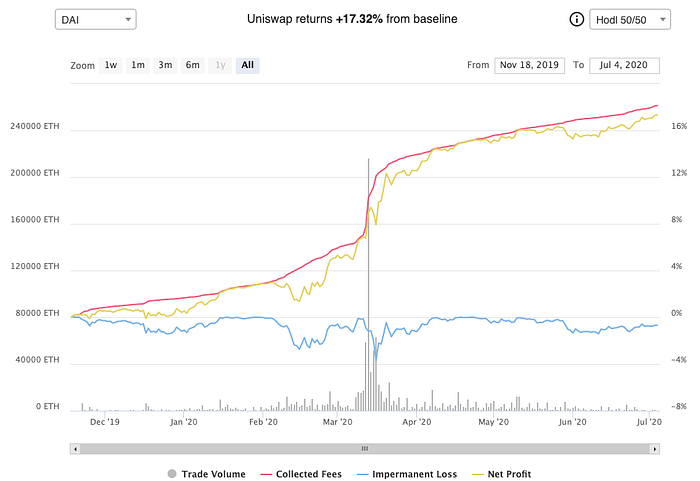
Task: Click the navigator scrollbar left arrow
Action: pos(75,449)
